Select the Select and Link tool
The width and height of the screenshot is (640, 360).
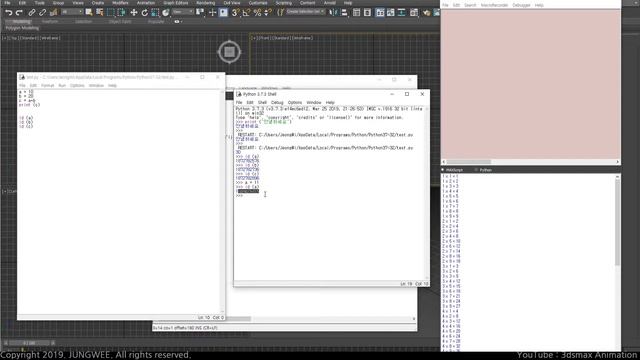pyautogui.click(x=31, y=13)
